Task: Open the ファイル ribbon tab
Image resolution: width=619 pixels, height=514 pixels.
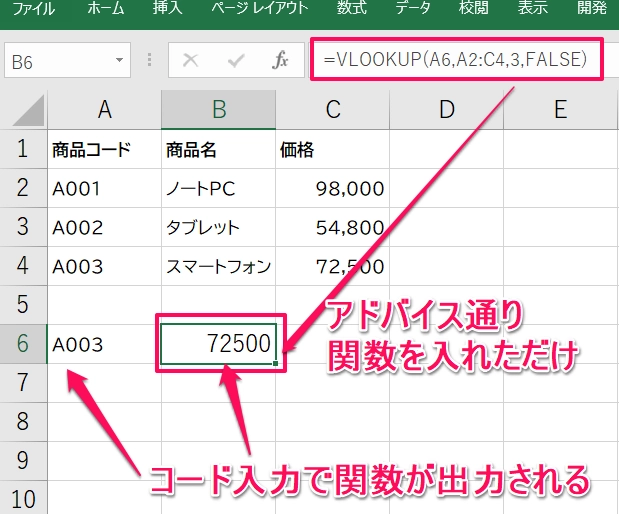Action: pos(34,9)
